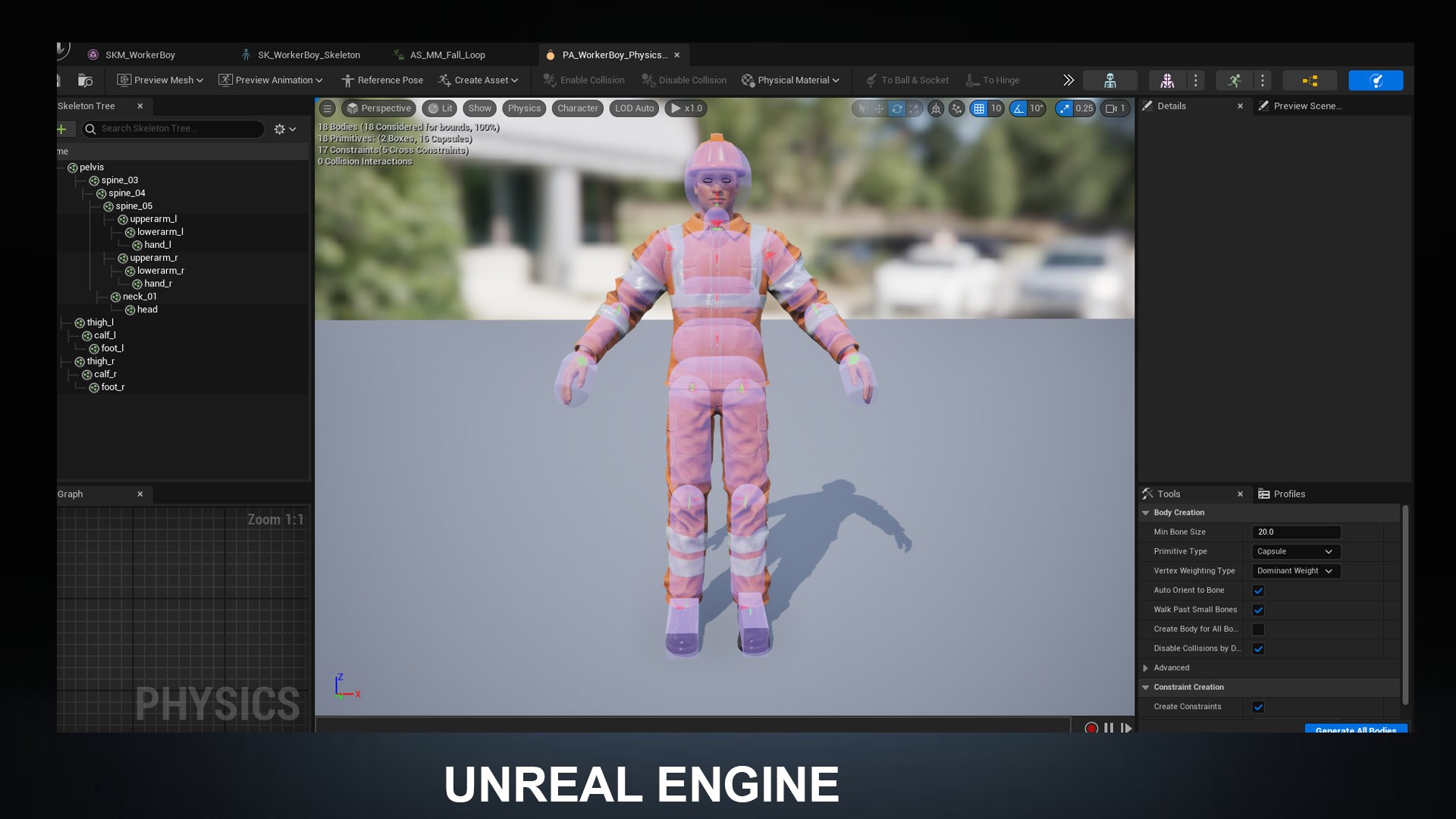Expand the toolbar overflow double chevron

point(1068,80)
